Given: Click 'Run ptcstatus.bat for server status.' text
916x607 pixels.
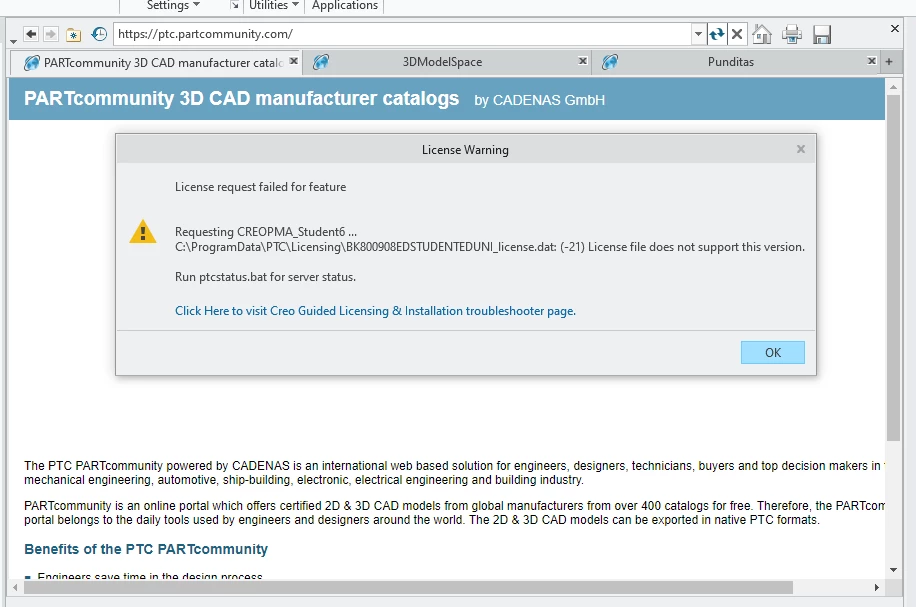Looking at the screenshot, I should 265,277.
